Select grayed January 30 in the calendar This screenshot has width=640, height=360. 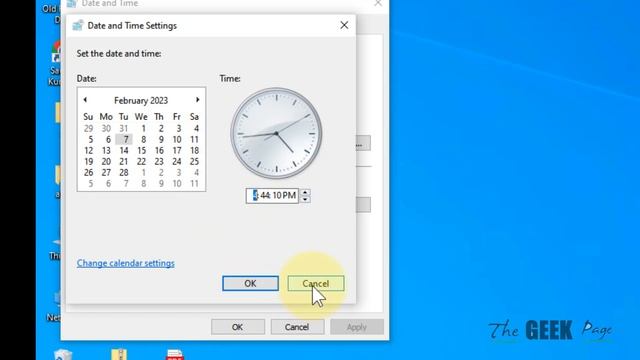106,129
